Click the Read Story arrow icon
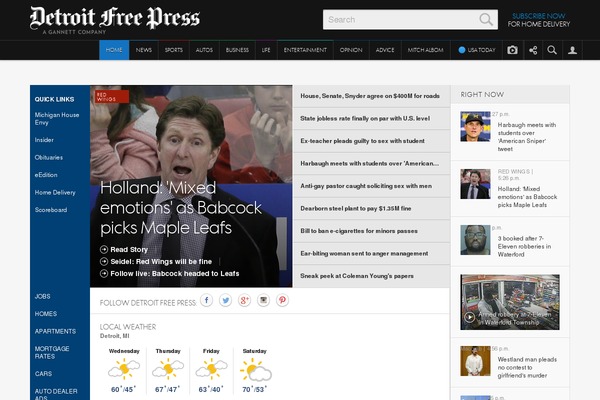600x400 pixels. tap(104, 250)
